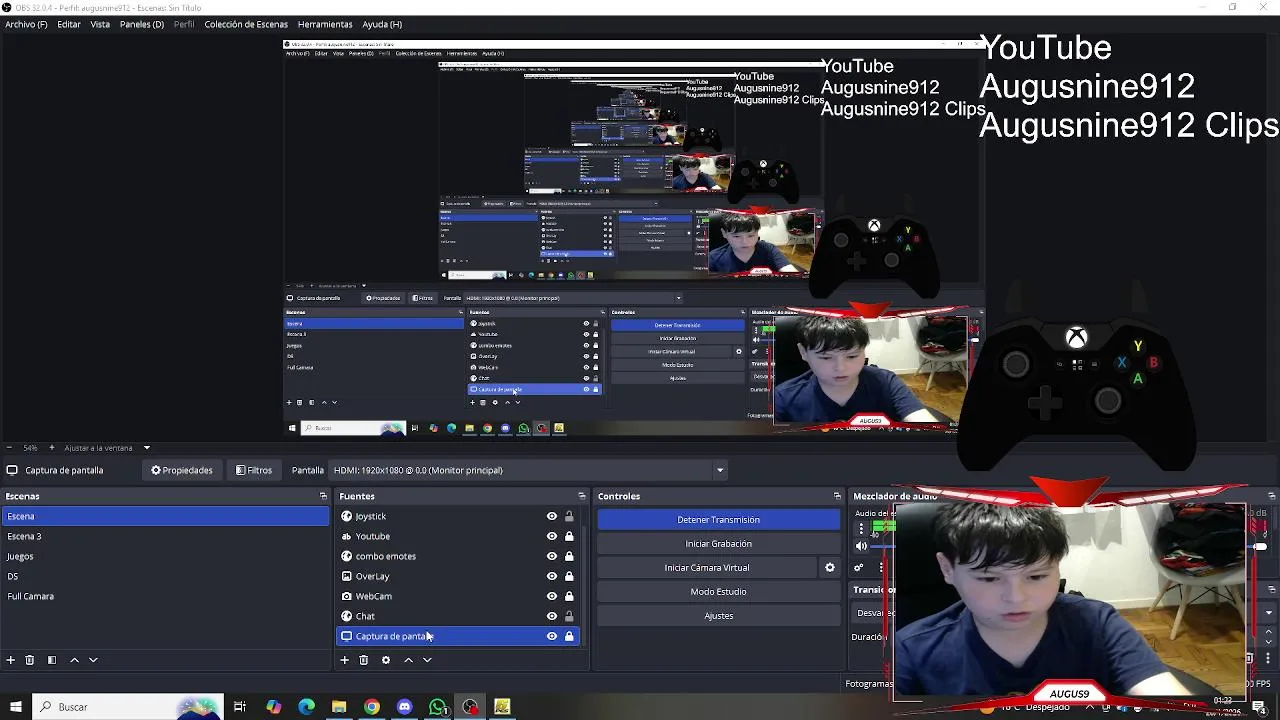The height and width of the screenshot is (720, 1280).
Task: Open the Herramientas menu
Action: [325, 24]
